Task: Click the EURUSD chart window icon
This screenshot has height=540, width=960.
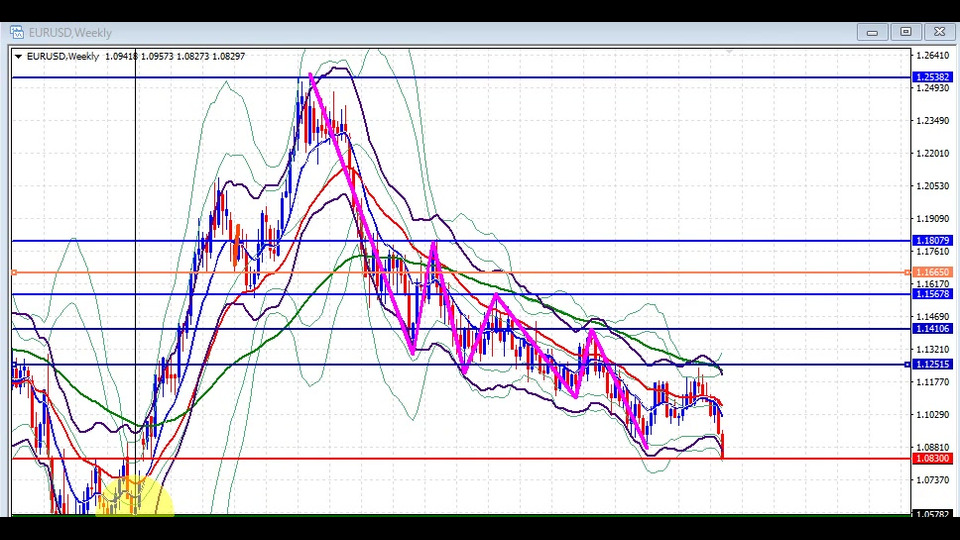Action: click(x=17, y=32)
